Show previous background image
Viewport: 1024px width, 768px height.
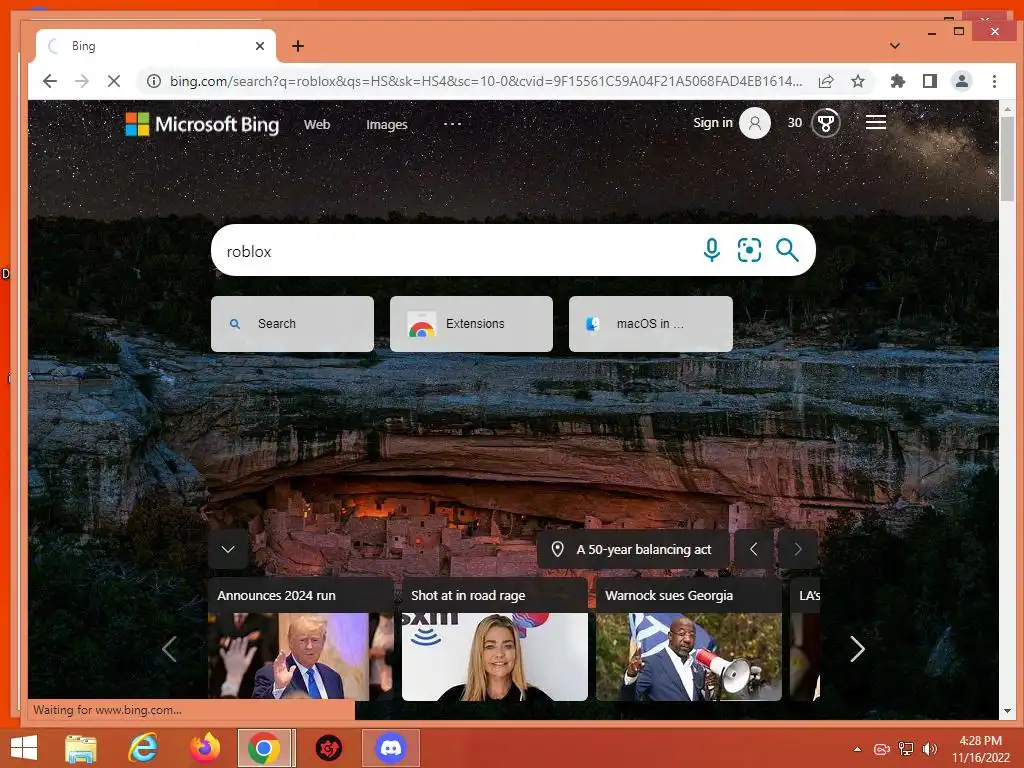coord(754,549)
